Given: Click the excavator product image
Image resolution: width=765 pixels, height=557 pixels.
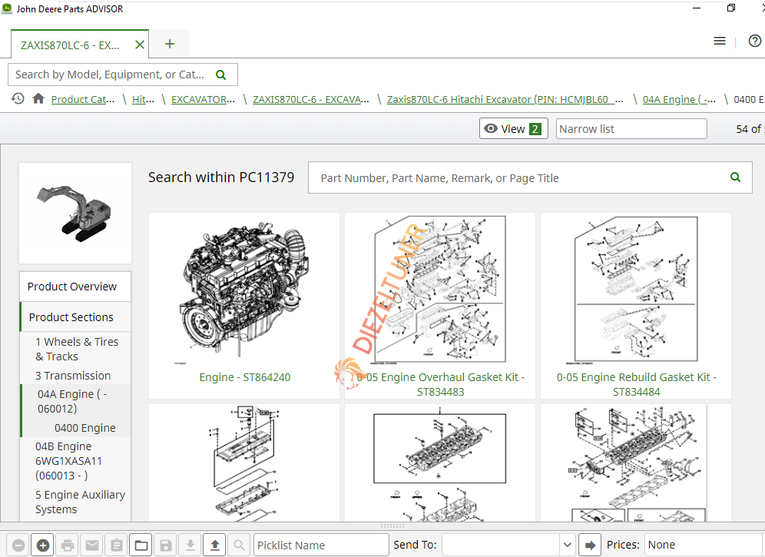Looking at the screenshot, I should point(75,214).
